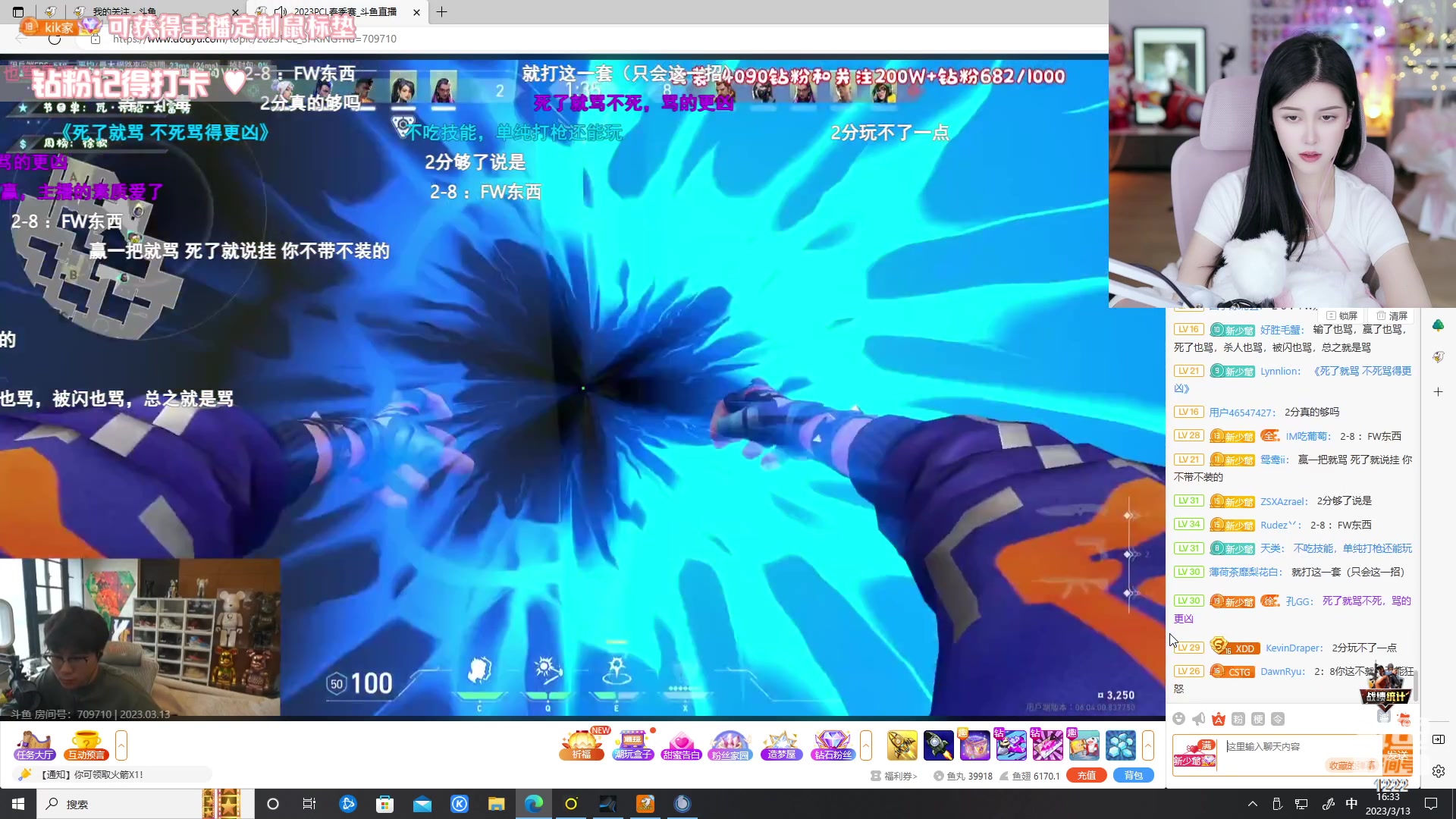Toggle 锁屏 chat scroll lock
The image size is (1456, 819).
(x=1342, y=315)
